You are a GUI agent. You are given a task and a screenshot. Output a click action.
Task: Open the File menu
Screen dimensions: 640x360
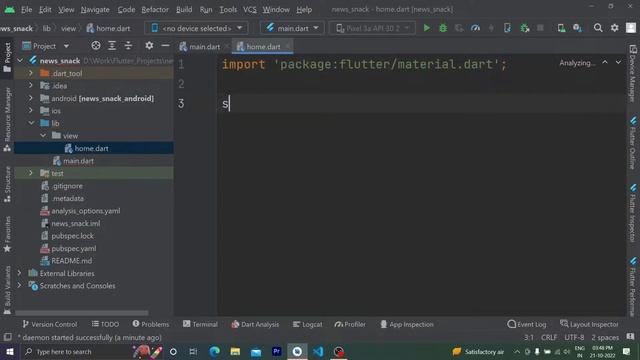tap(27, 9)
